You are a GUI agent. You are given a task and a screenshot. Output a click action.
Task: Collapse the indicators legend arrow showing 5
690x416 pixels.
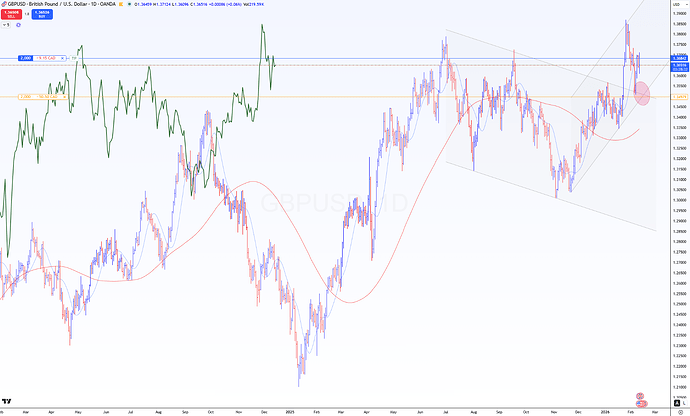click(x=6, y=25)
